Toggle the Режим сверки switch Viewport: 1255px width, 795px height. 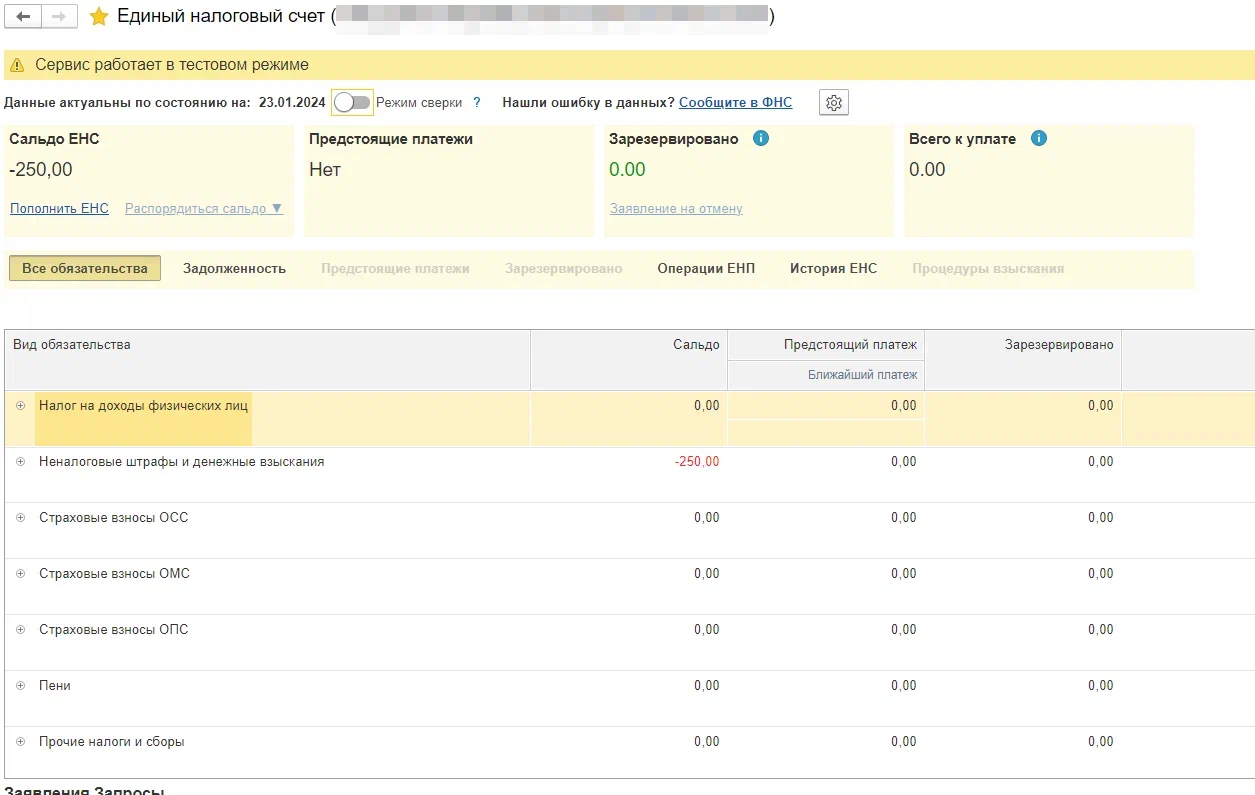[352, 102]
